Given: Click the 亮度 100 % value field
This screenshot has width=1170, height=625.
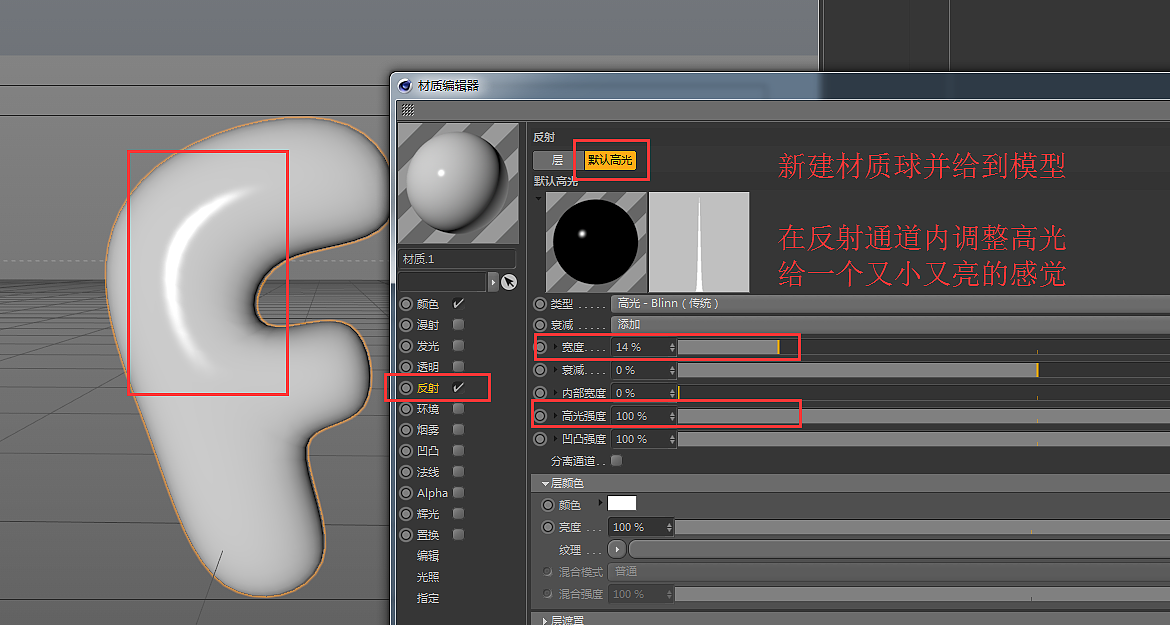Looking at the screenshot, I should tap(636, 527).
